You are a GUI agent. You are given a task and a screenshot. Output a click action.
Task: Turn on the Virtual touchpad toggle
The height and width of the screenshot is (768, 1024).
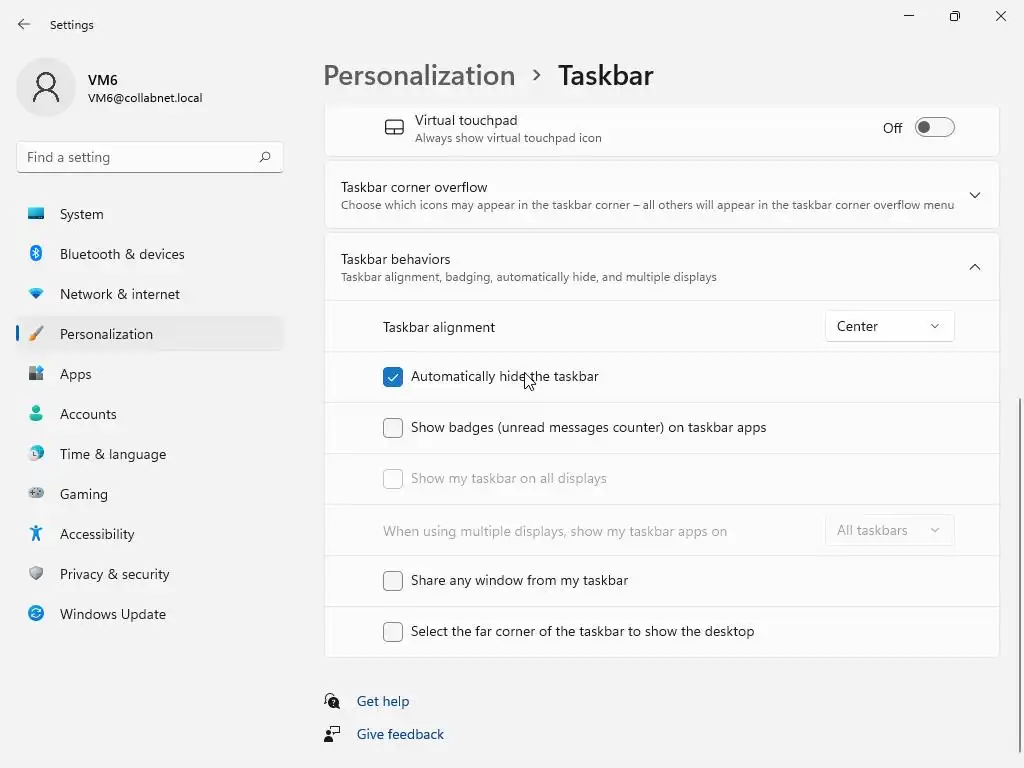click(934, 128)
